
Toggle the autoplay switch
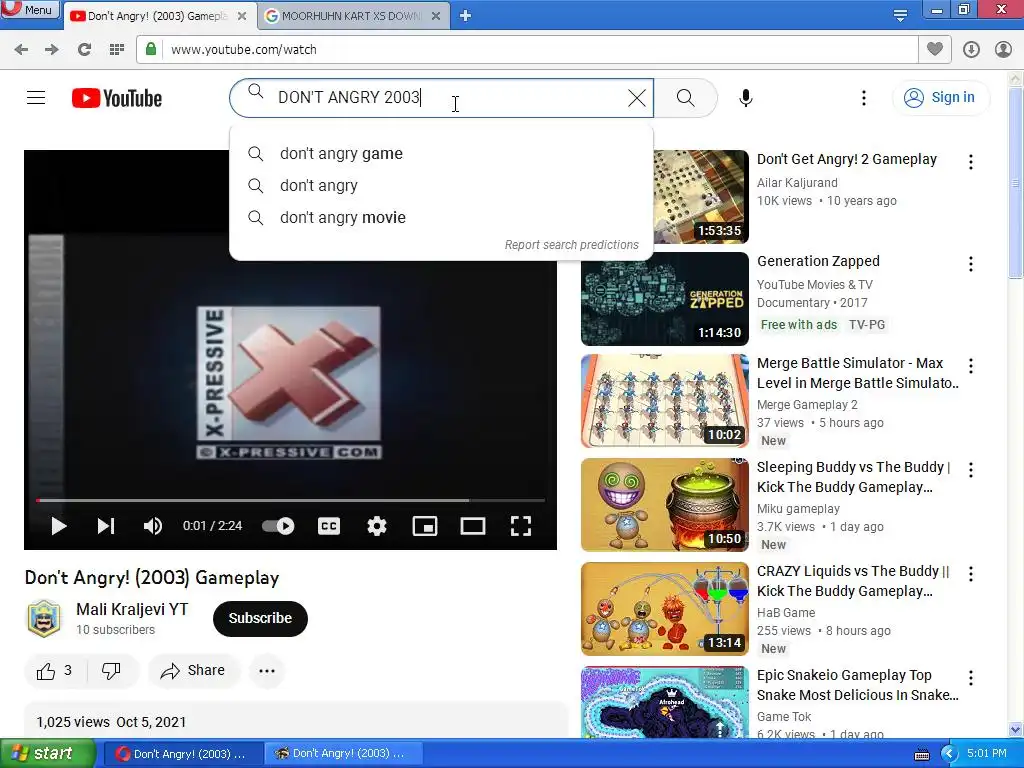tap(278, 526)
